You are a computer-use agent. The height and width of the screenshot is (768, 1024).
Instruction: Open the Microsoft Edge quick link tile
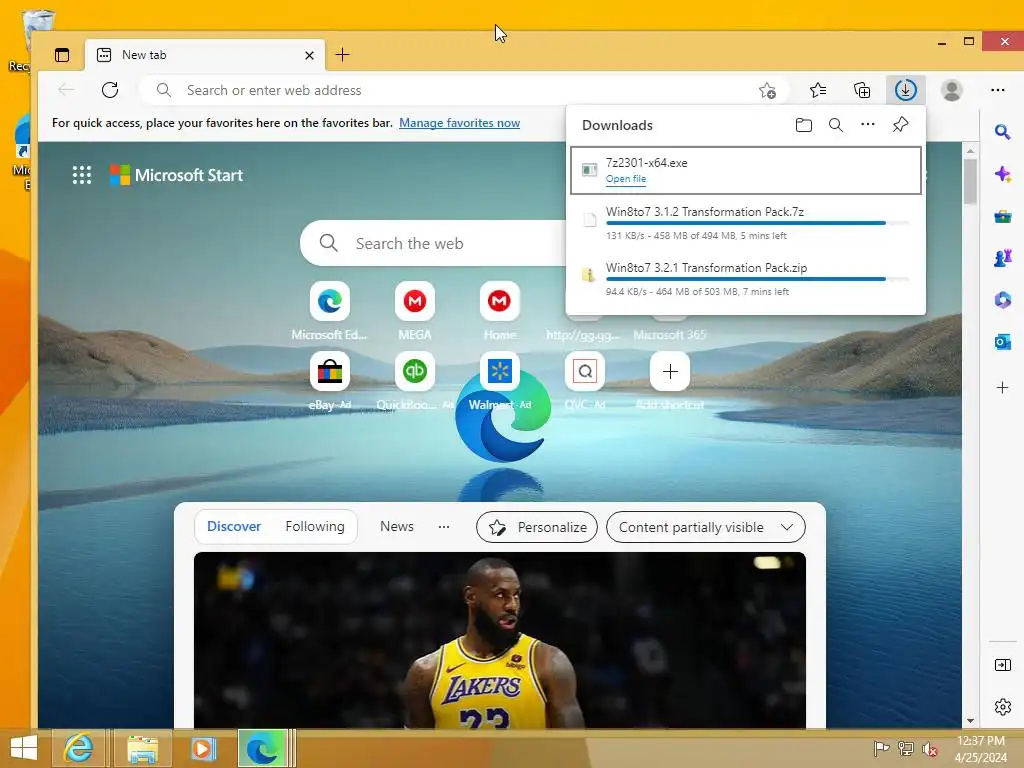330,301
